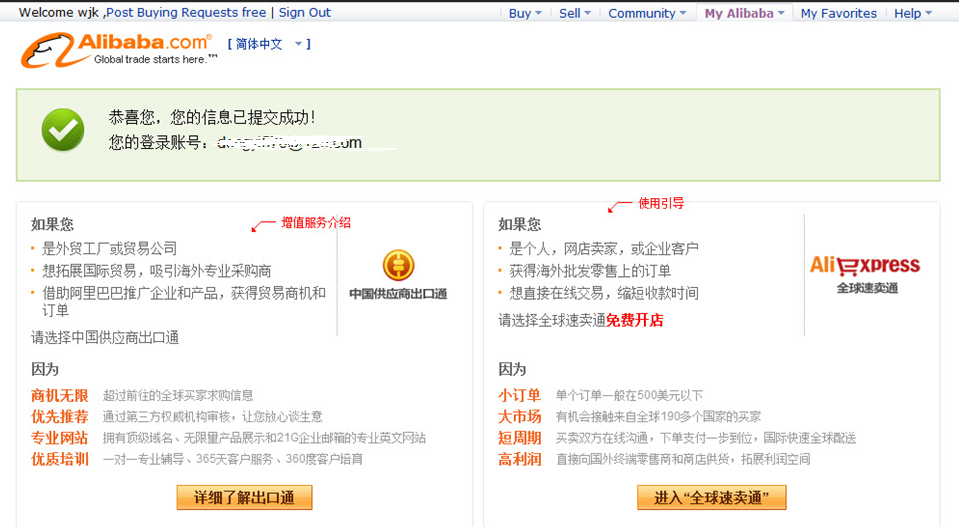
Task: Click the 高利润 orange heading
Action: pyautogui.click(x=520, y=459)
